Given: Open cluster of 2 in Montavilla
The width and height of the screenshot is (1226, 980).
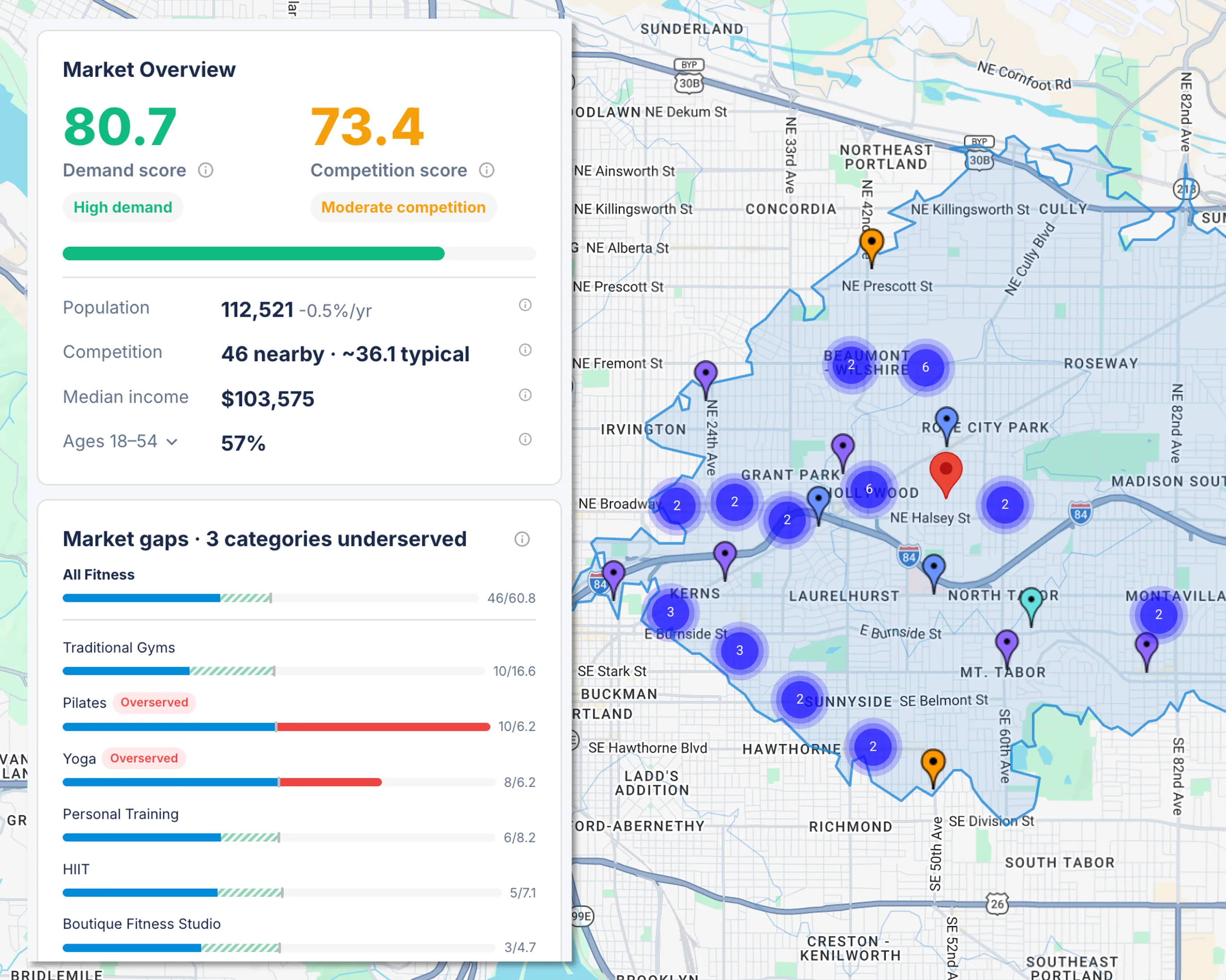Looking at the screenshot, I should pyautogui.click(x=1158, y=615).
